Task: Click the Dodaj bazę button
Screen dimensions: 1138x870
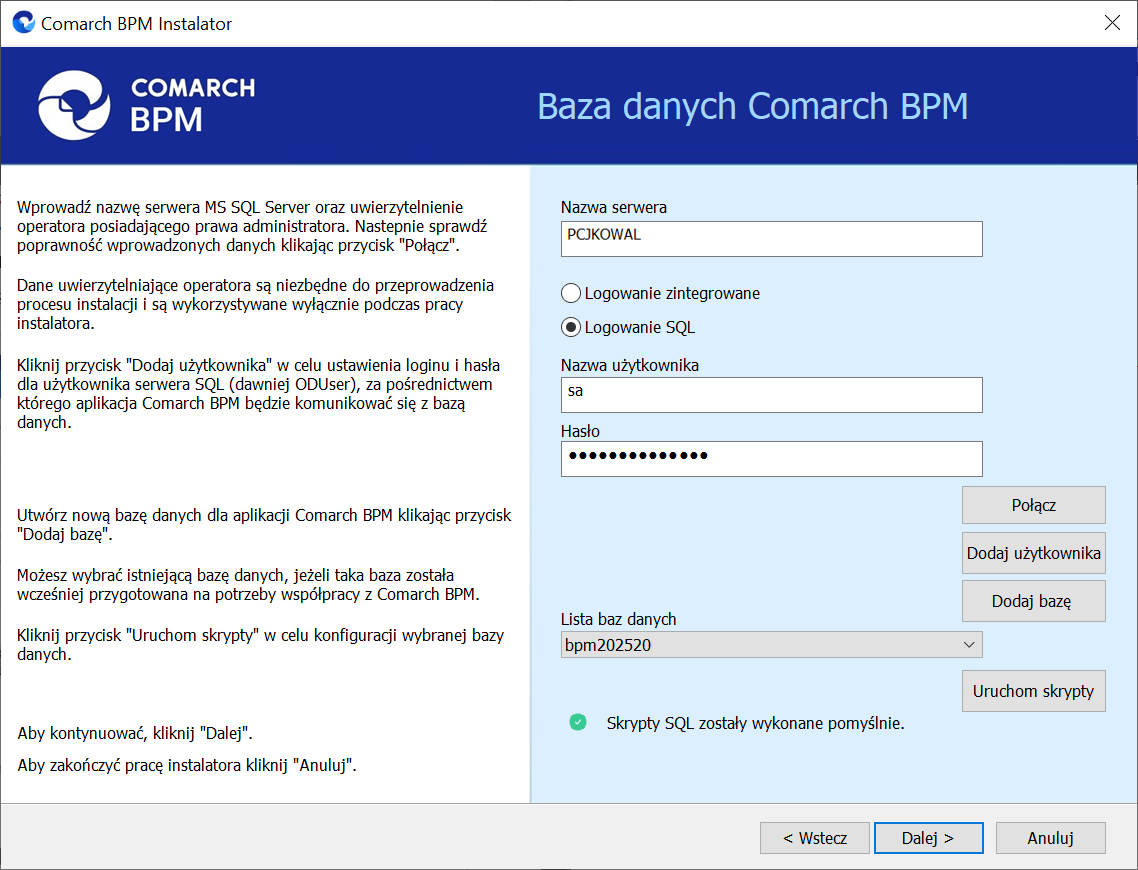Action: pos(1033,601)
